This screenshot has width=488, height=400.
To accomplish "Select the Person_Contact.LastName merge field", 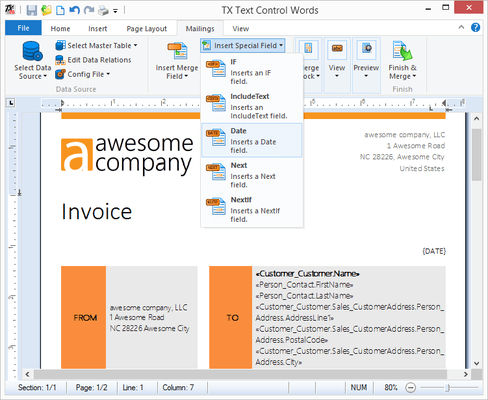I will point(304,296).
